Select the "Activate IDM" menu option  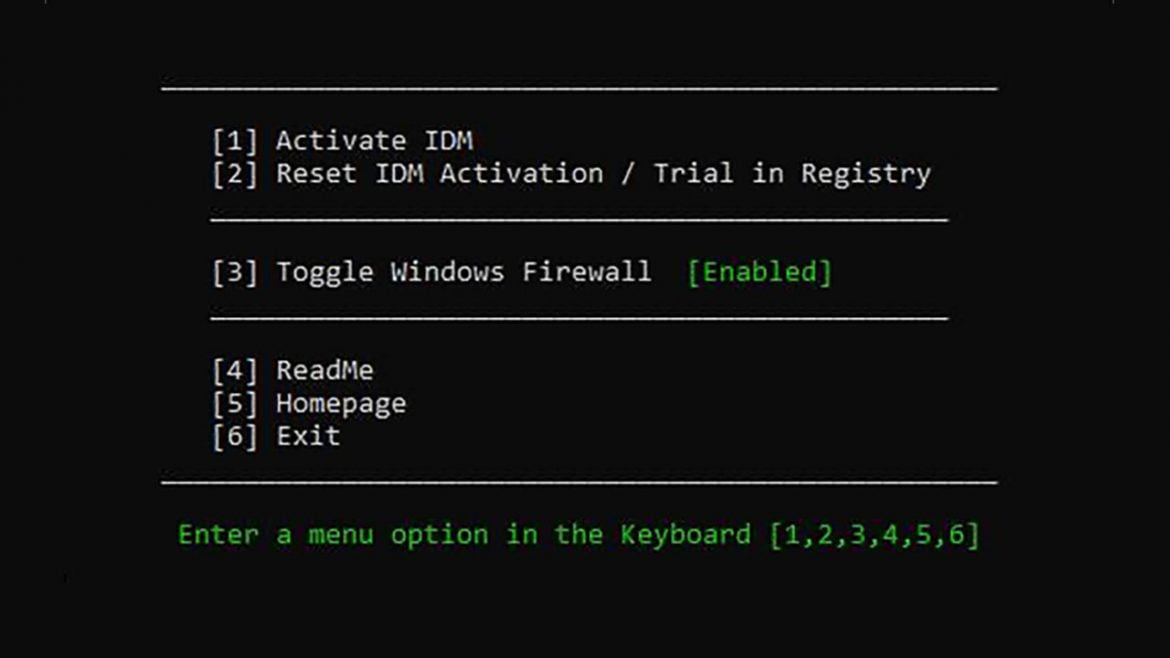(374, 141)
